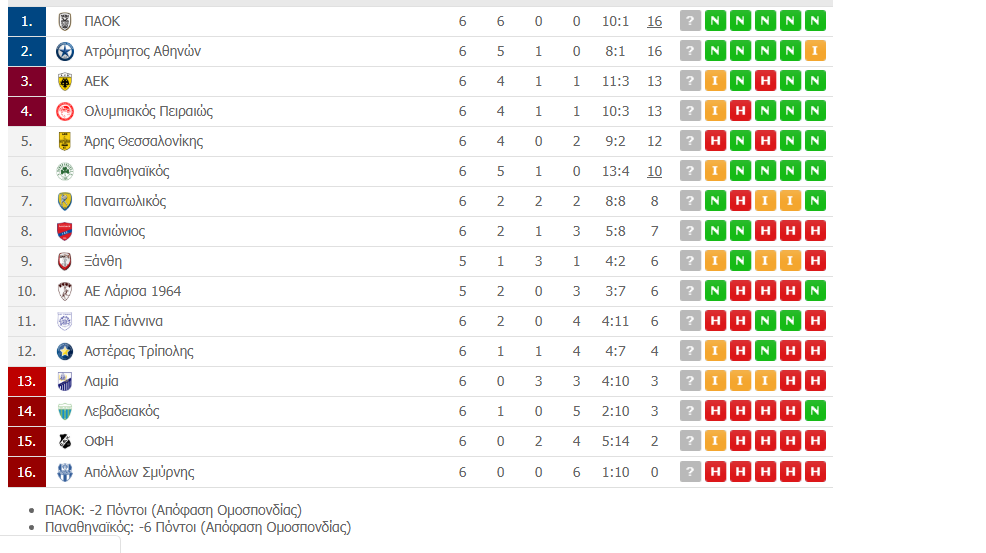
Task: Click Παναθηναϊκός's underlined 10 points value
Action: click(654, 171)
